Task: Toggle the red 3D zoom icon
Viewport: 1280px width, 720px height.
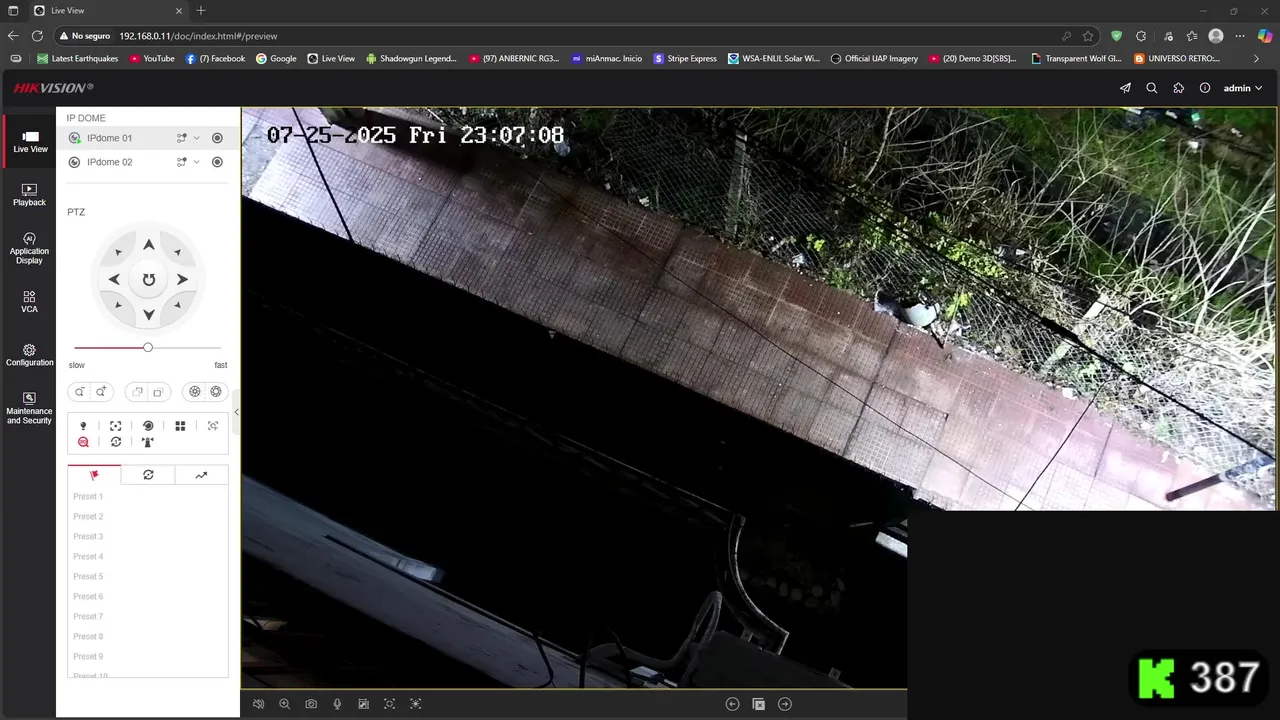Action: (x=83, y=442)
